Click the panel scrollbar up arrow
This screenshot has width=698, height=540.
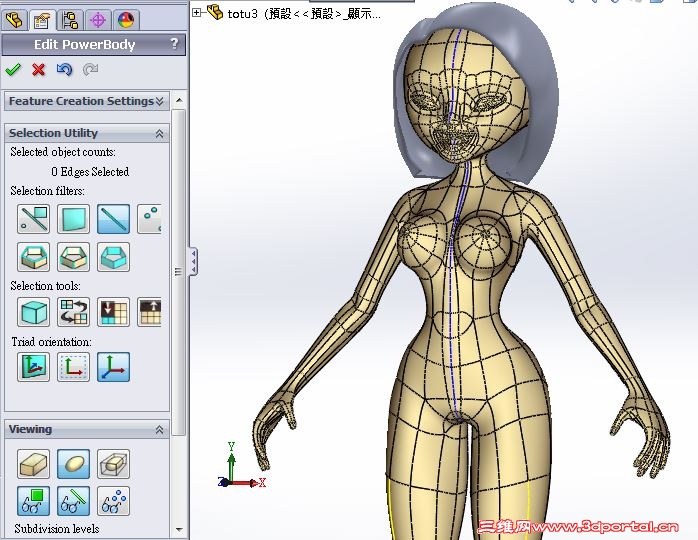click(x=179, y=100)
